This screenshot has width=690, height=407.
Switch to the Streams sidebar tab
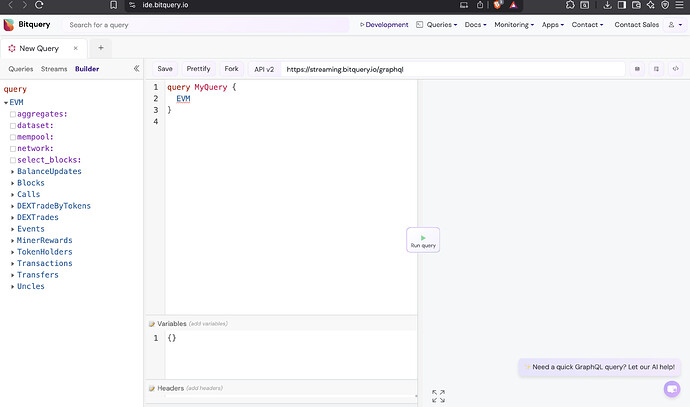[54, 69]
